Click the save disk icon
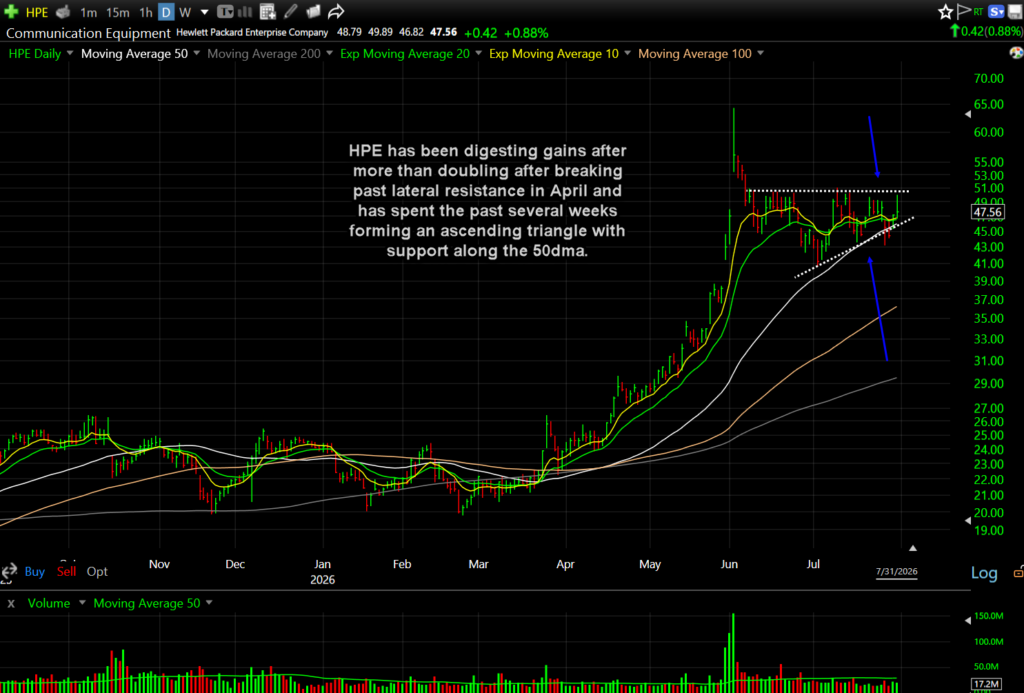This screenshot has width=1024, height=693. coord(1017,11)
